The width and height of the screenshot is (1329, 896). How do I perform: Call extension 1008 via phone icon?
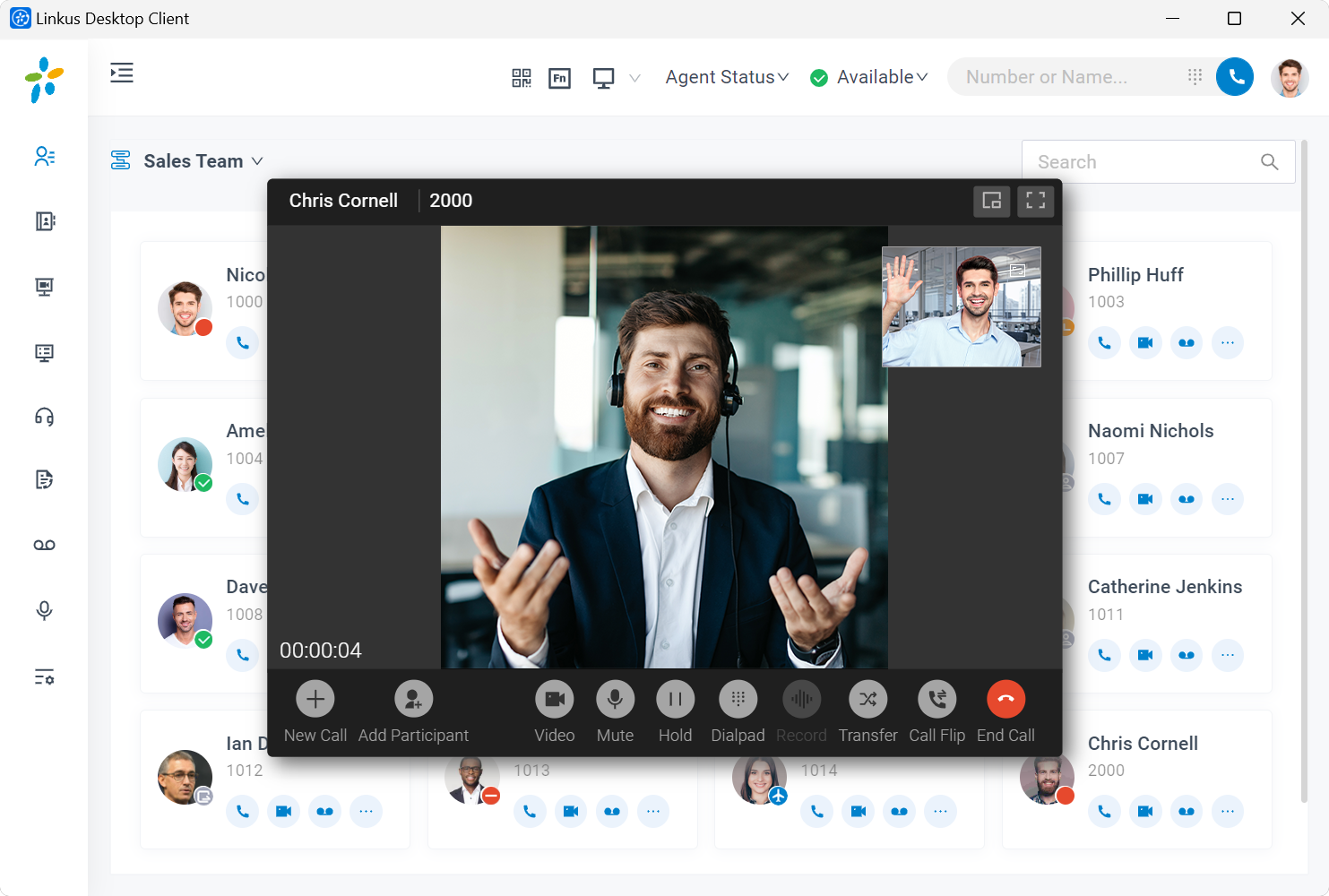[243, 655]
